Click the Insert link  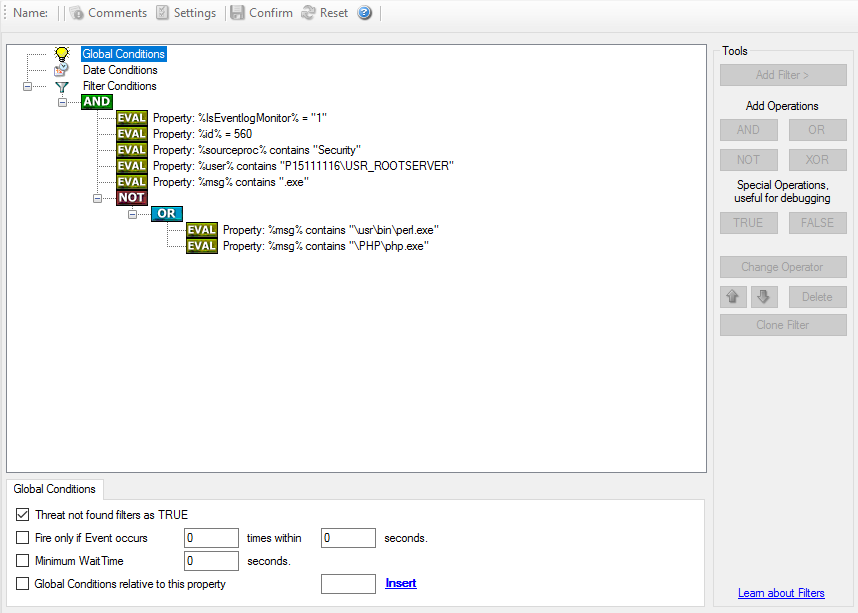click(x=401, y=583)
